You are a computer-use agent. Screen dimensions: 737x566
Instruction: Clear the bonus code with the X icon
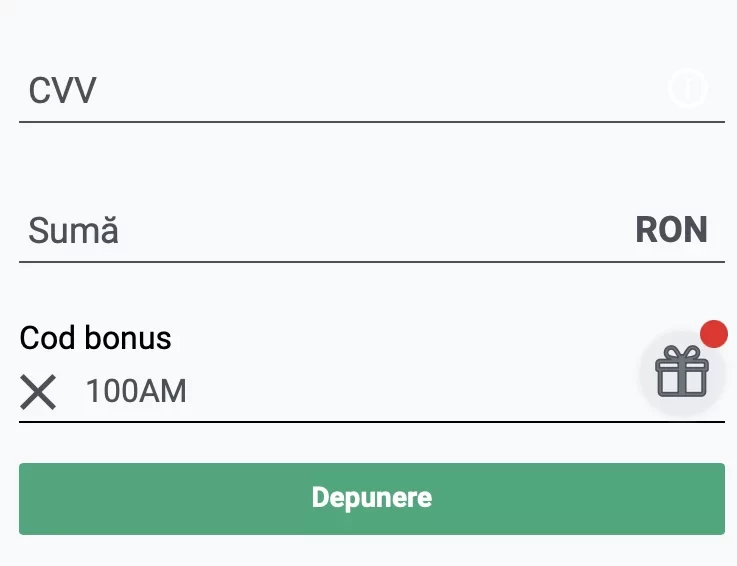pyautogui.click(x=38, y=392)
